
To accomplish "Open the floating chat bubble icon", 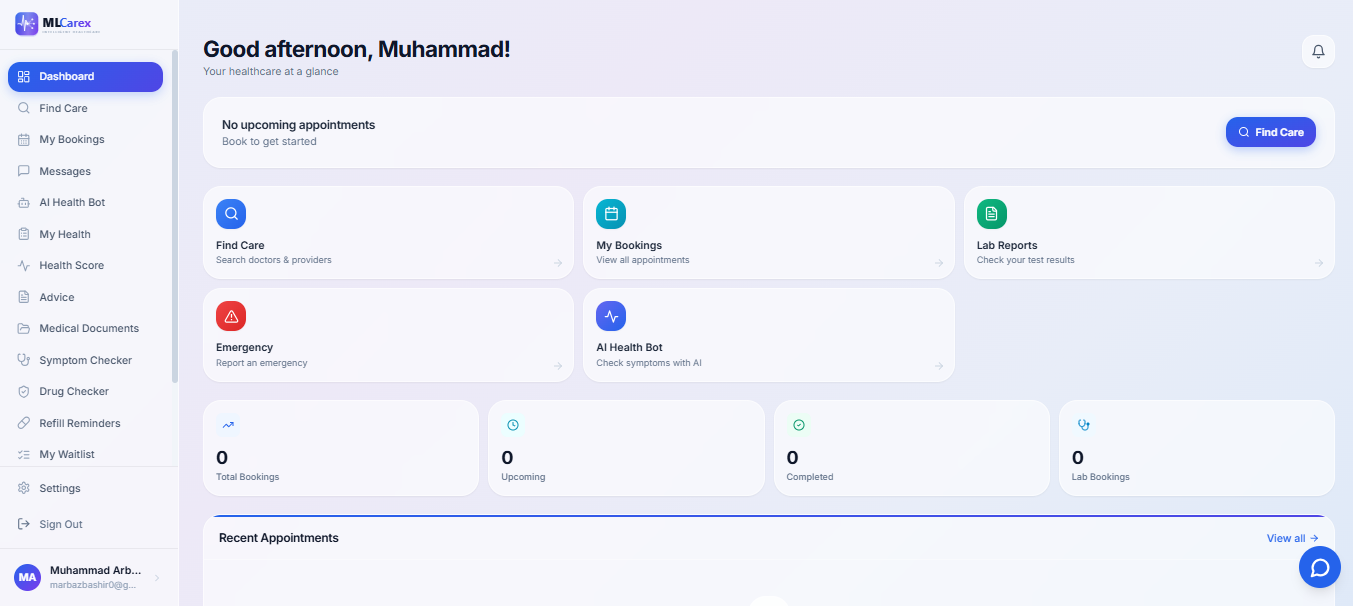I will point(1319,567).
